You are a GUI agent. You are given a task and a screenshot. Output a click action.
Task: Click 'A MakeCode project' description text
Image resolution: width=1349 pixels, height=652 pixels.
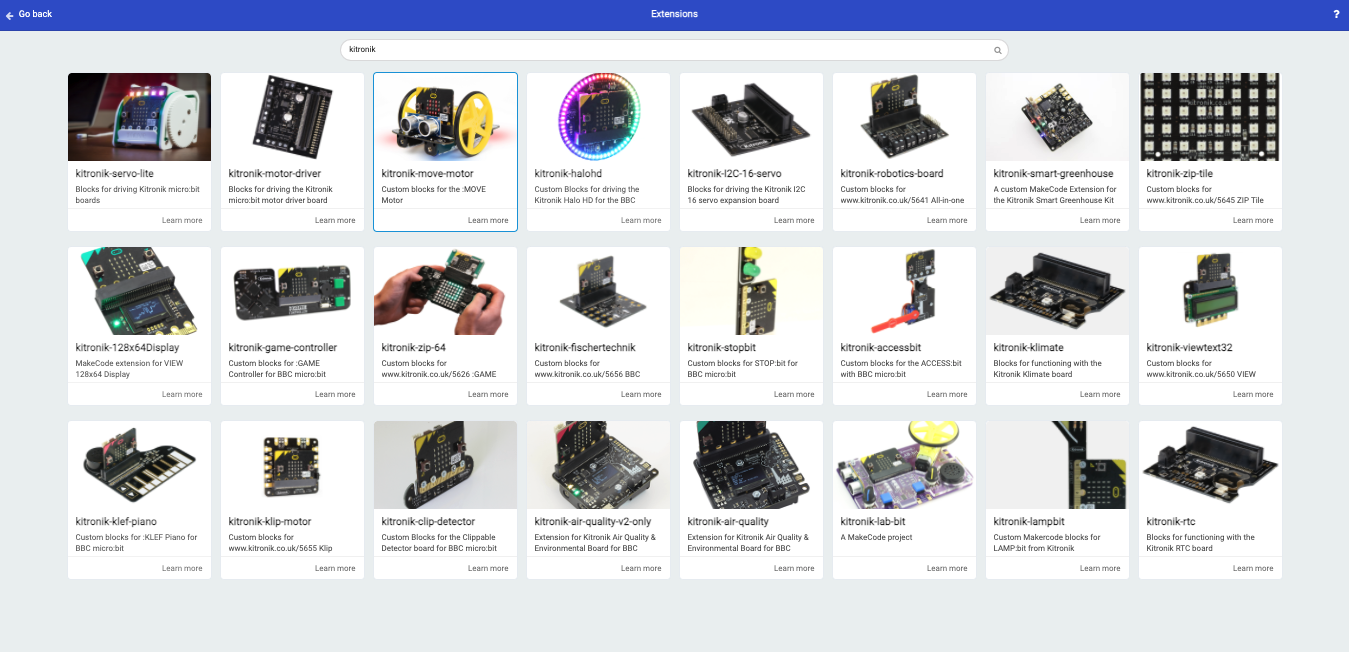pyautogui.click(x=877, y=537)
